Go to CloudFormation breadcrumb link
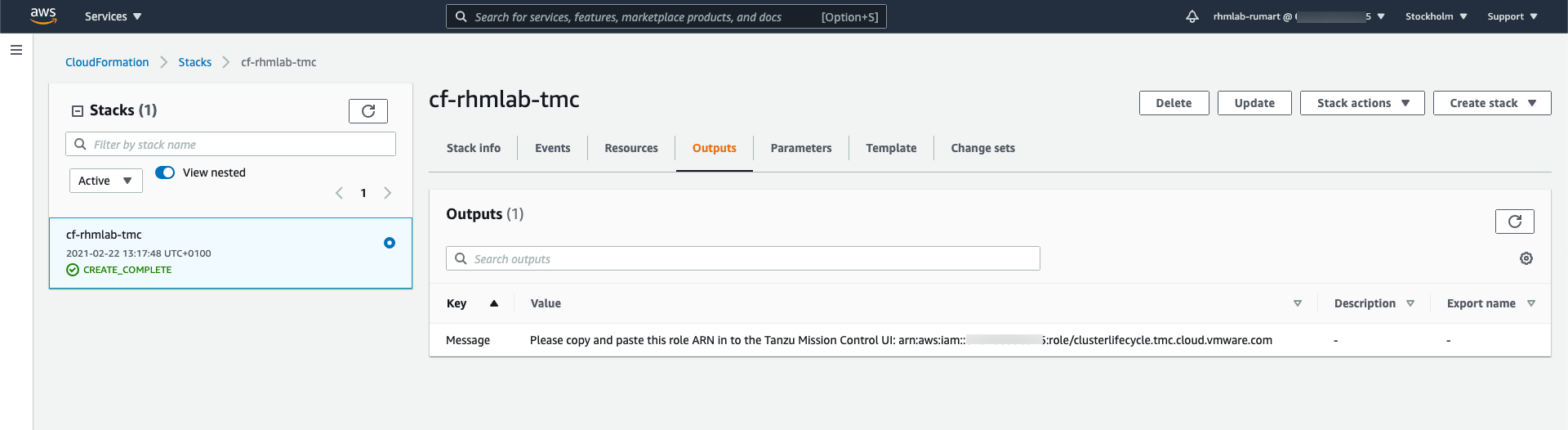 [x=107, y=62]
